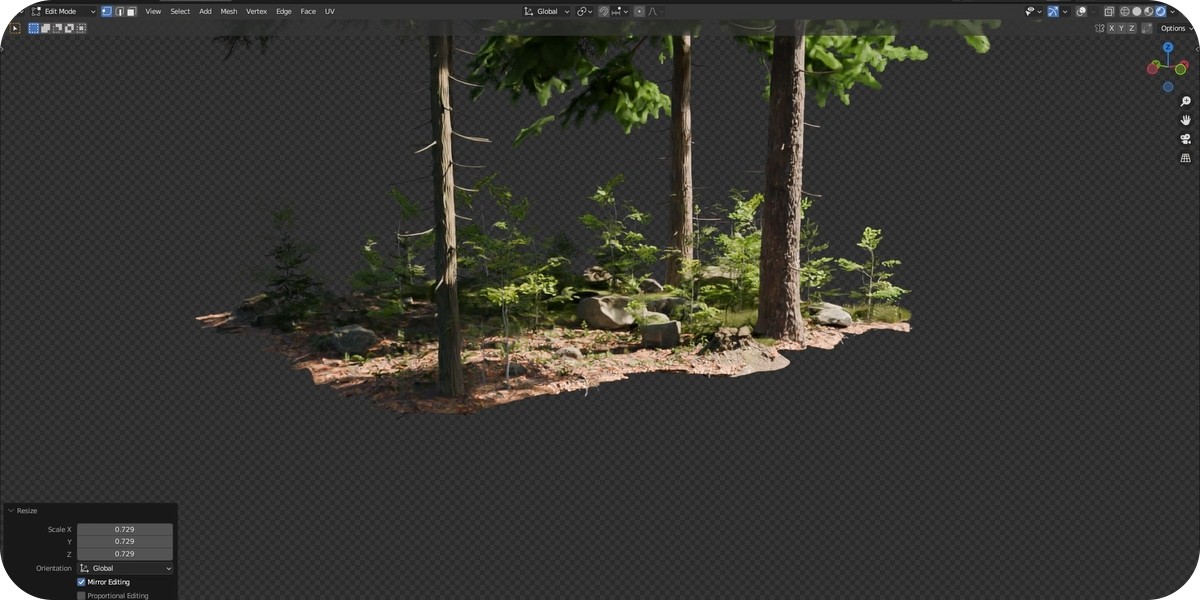Click the Scale Y value field
This screenshot has height=600, width=1200.
125,541
